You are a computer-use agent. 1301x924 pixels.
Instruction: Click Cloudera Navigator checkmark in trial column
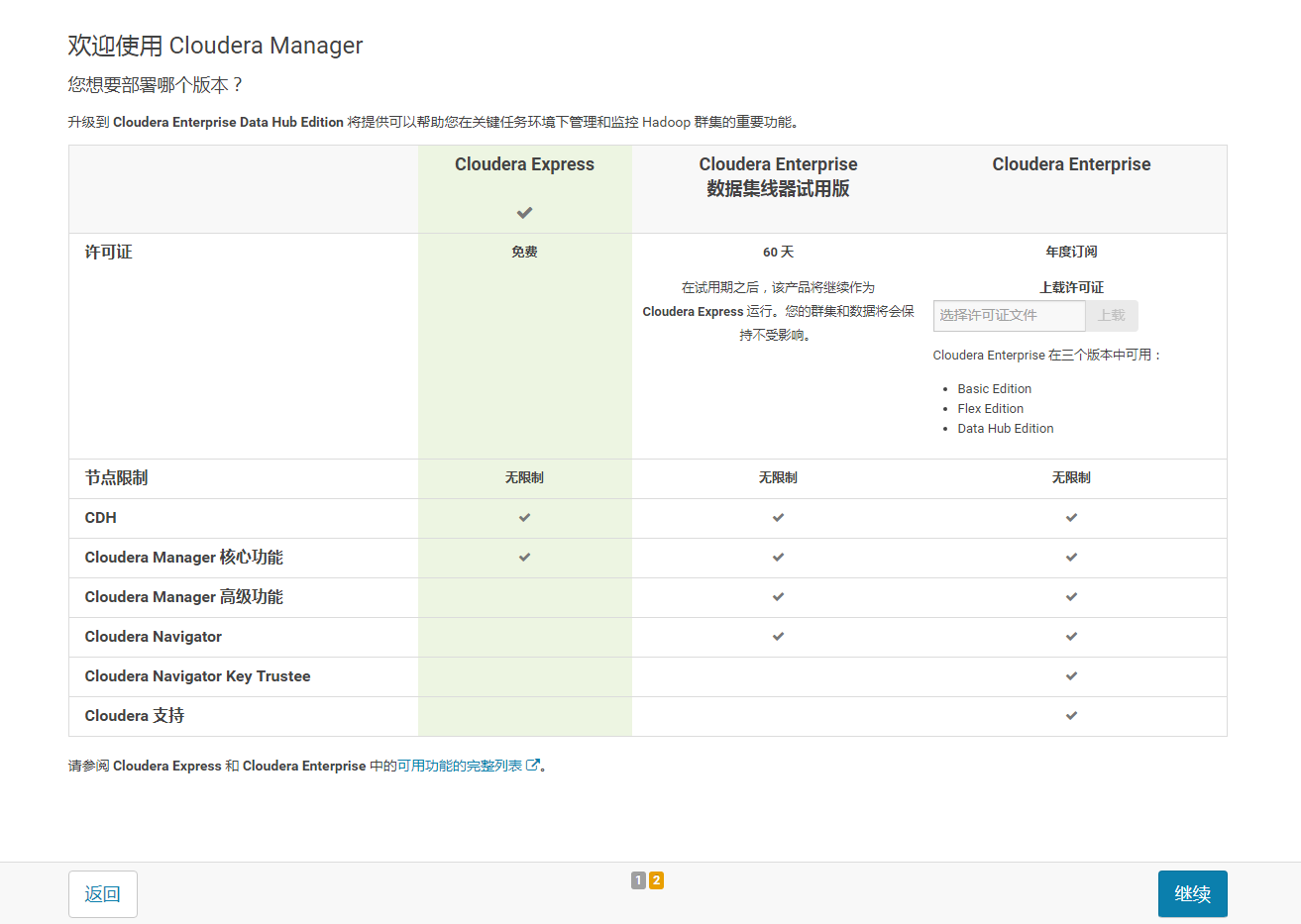tap(778, 637)
